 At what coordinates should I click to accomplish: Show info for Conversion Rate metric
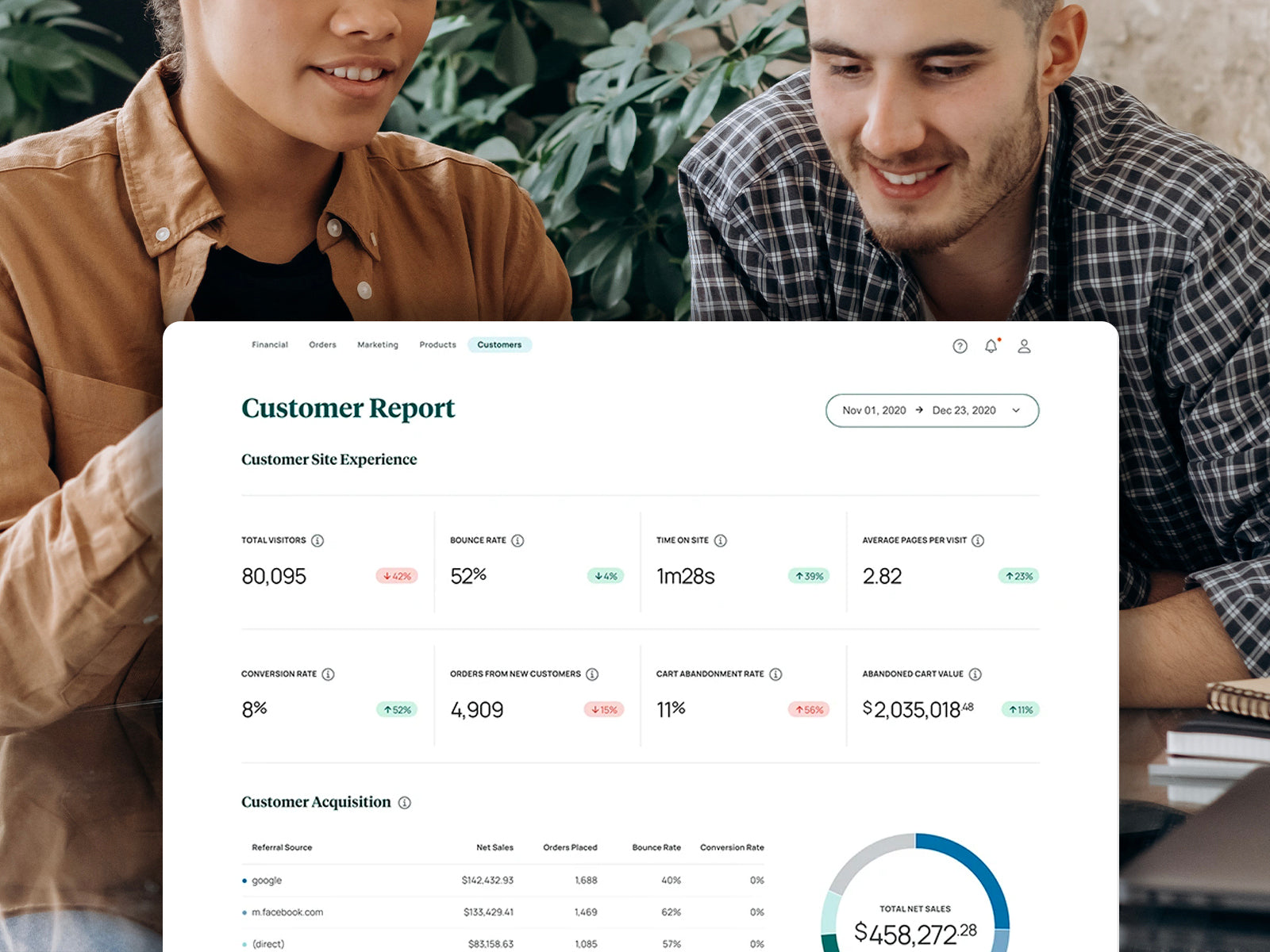click(328, 674)
